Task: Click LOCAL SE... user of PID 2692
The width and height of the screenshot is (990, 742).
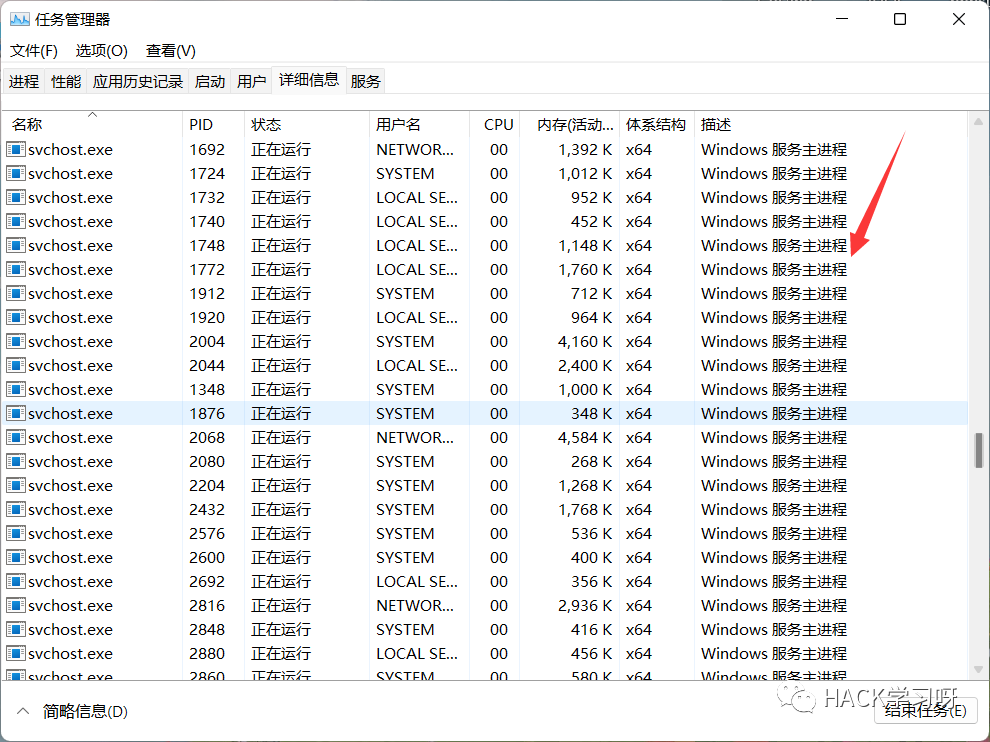Action: tap(417, 582)
